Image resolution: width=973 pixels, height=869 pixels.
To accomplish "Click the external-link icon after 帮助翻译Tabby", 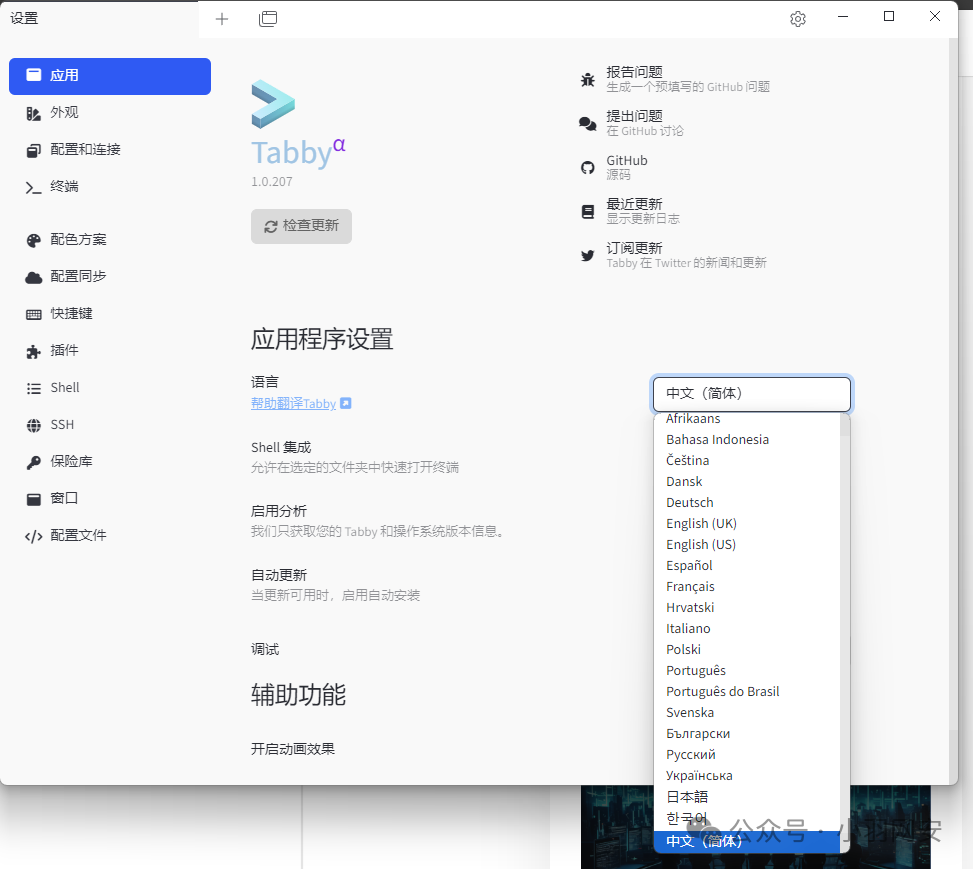I will pos(346,403).
